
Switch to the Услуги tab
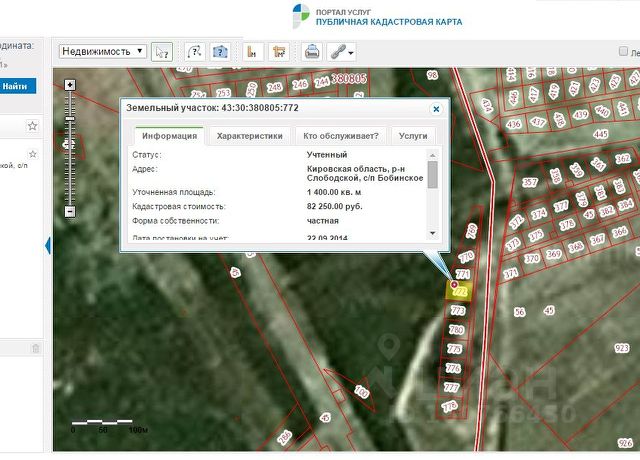[x=413, y=135]
